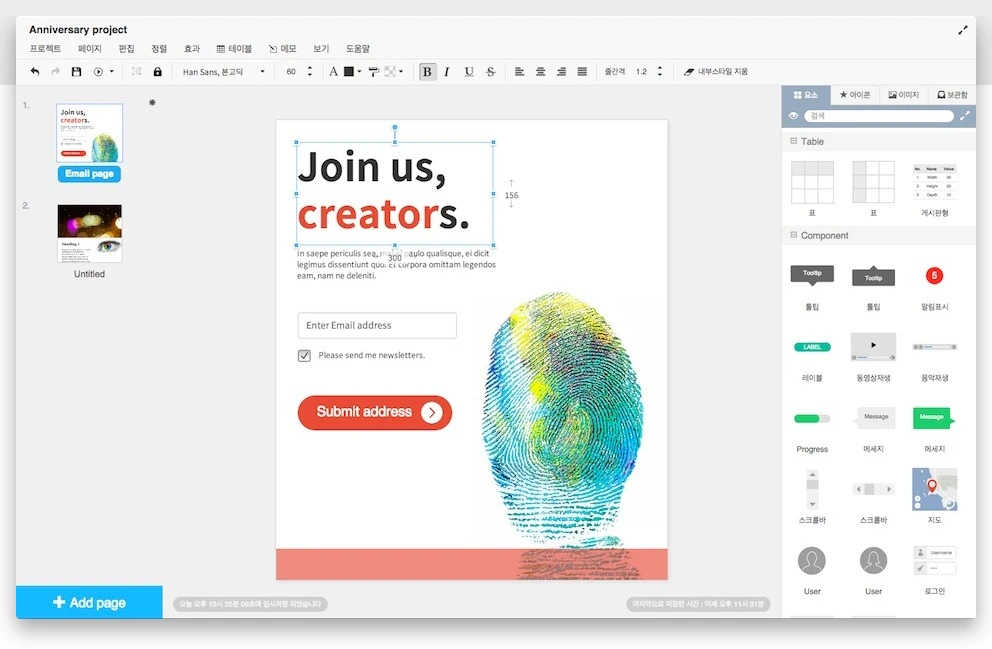Image resolution: width=992 pixels, height=649 pixels.
Task: Toggle underline formatting button
Action: 469,71
